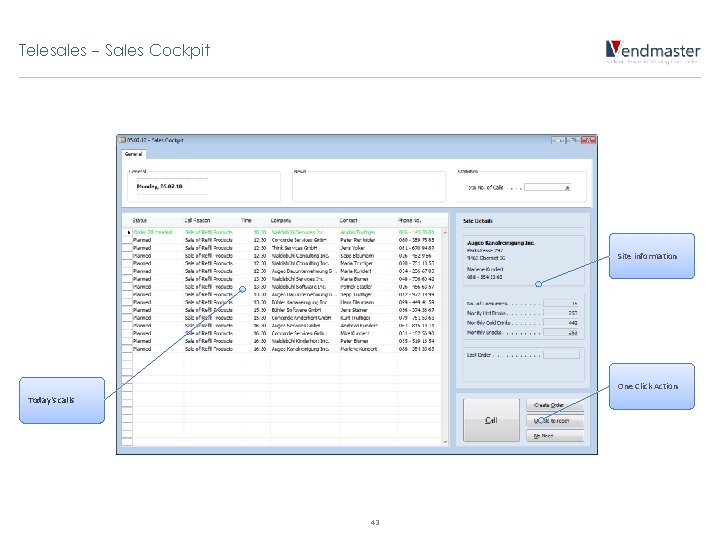Minimize the Sales Cockpit window
The width and height of the screenshot is (720, 540).
pyautogui.click(x=559, y=140)
